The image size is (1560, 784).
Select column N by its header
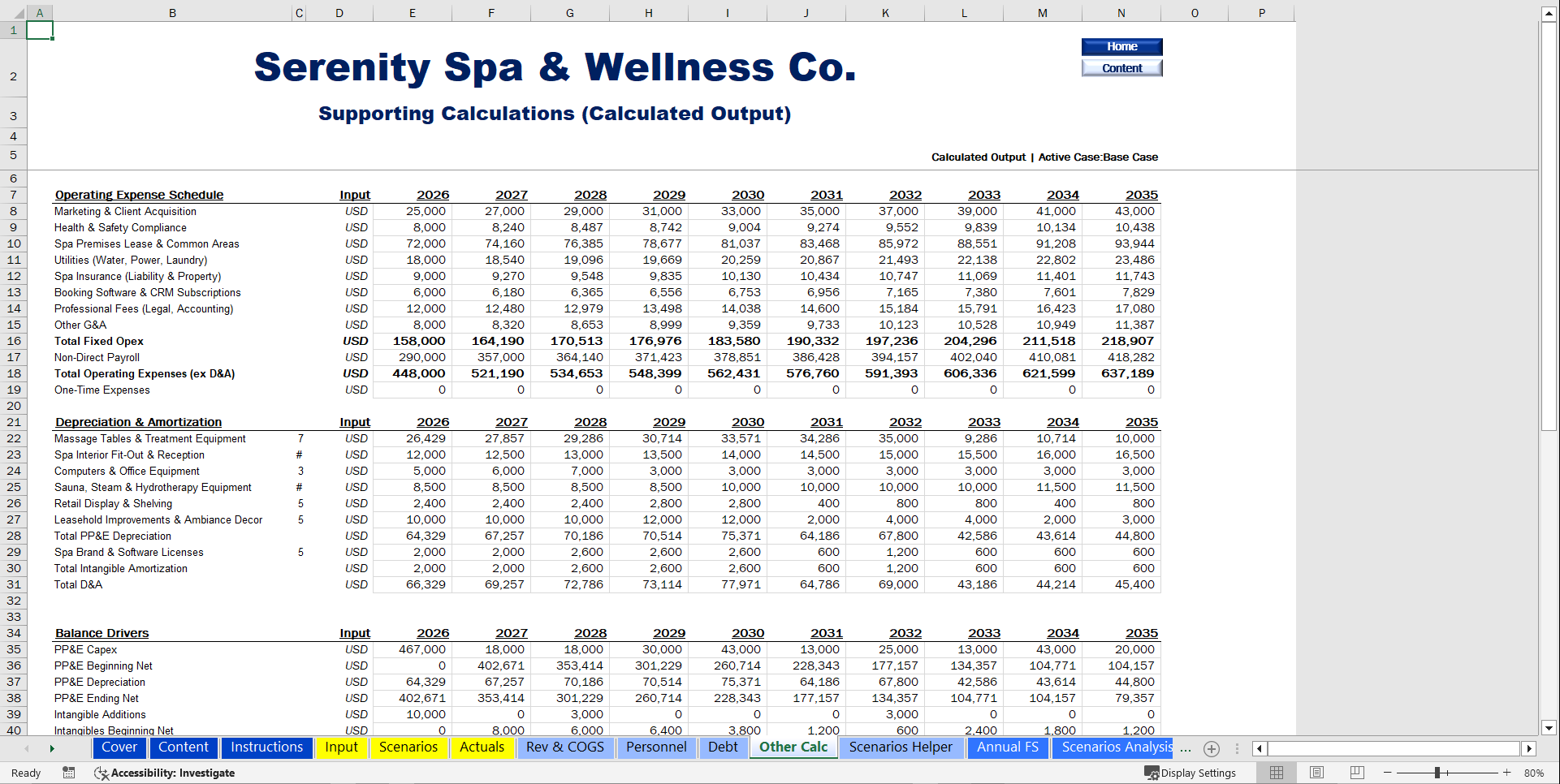[1121, 12]
